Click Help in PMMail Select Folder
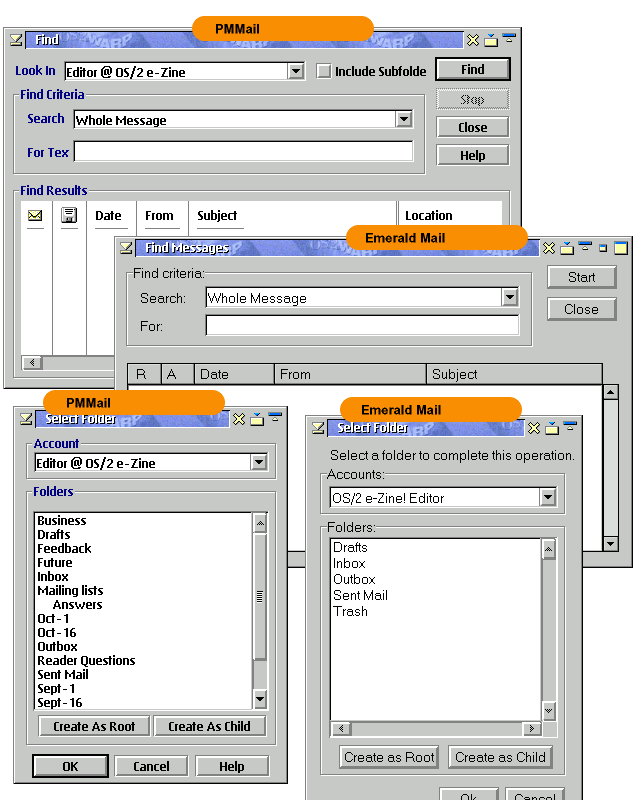The width and height of the screenshot is (640, 800). click(232, 766)
